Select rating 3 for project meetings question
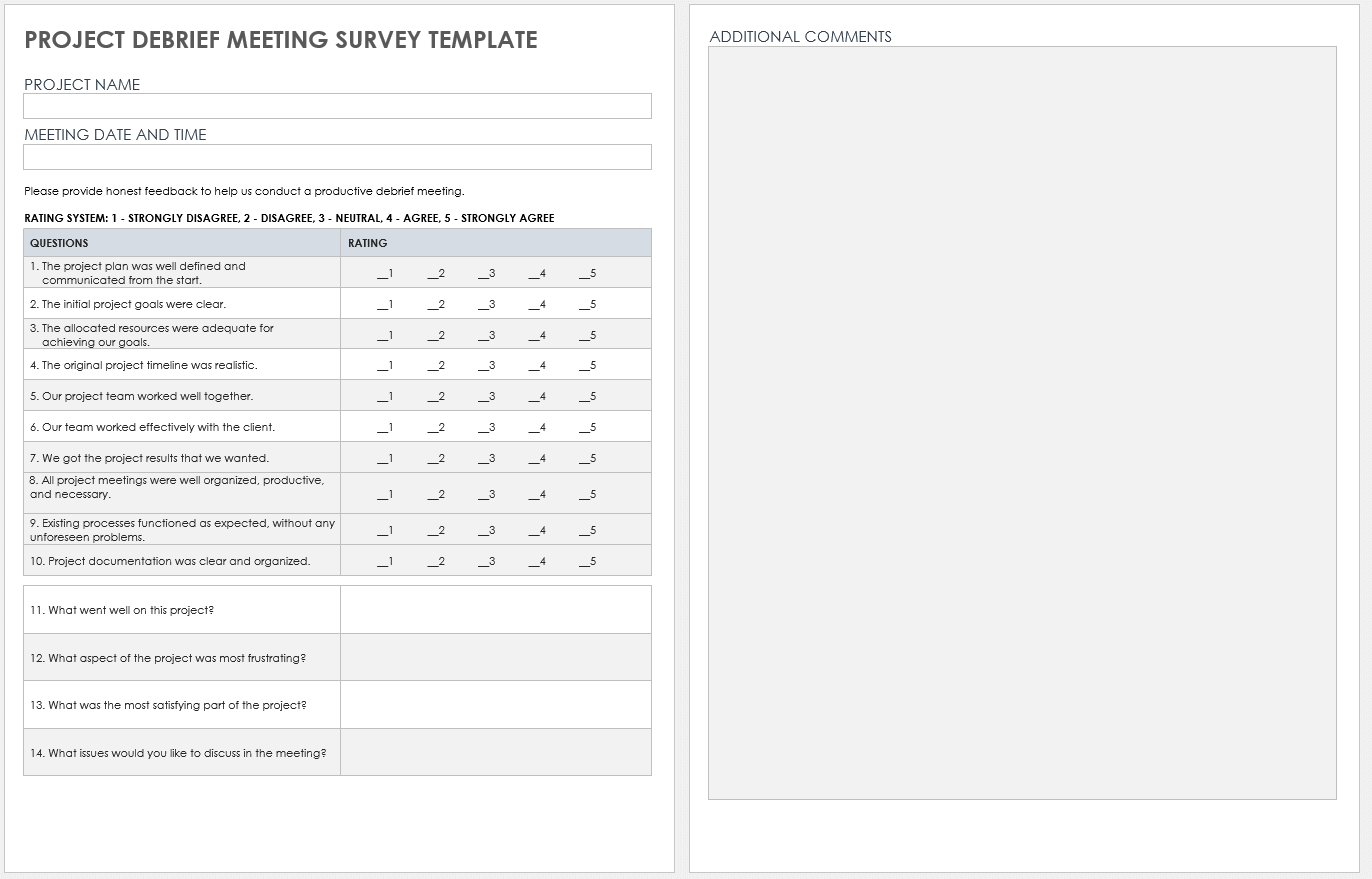The image size is (1372, 879). point(487,495)
